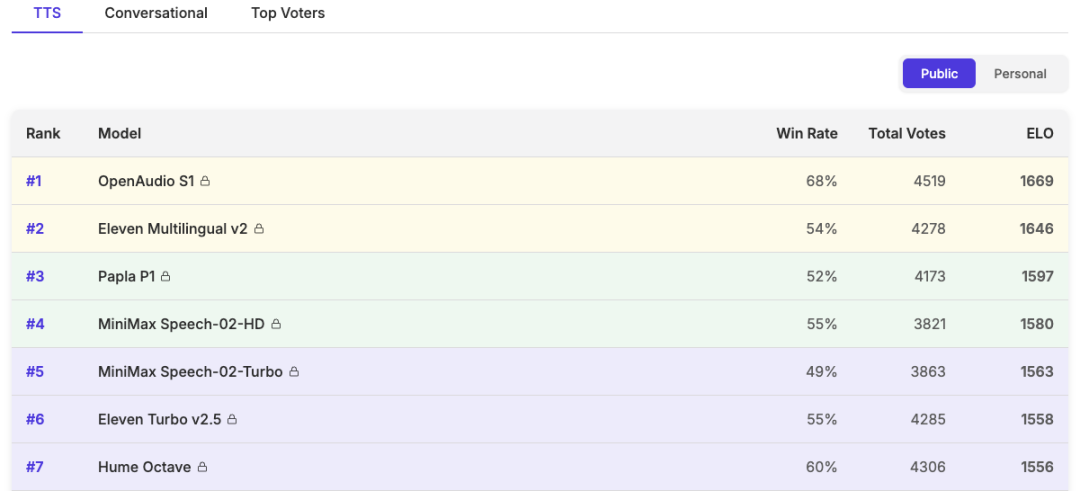Click the lock icon next to Eleven Multilingual v2
Image resolution: width=1080 pixels, height=491 pixels.
coord(259,229)
